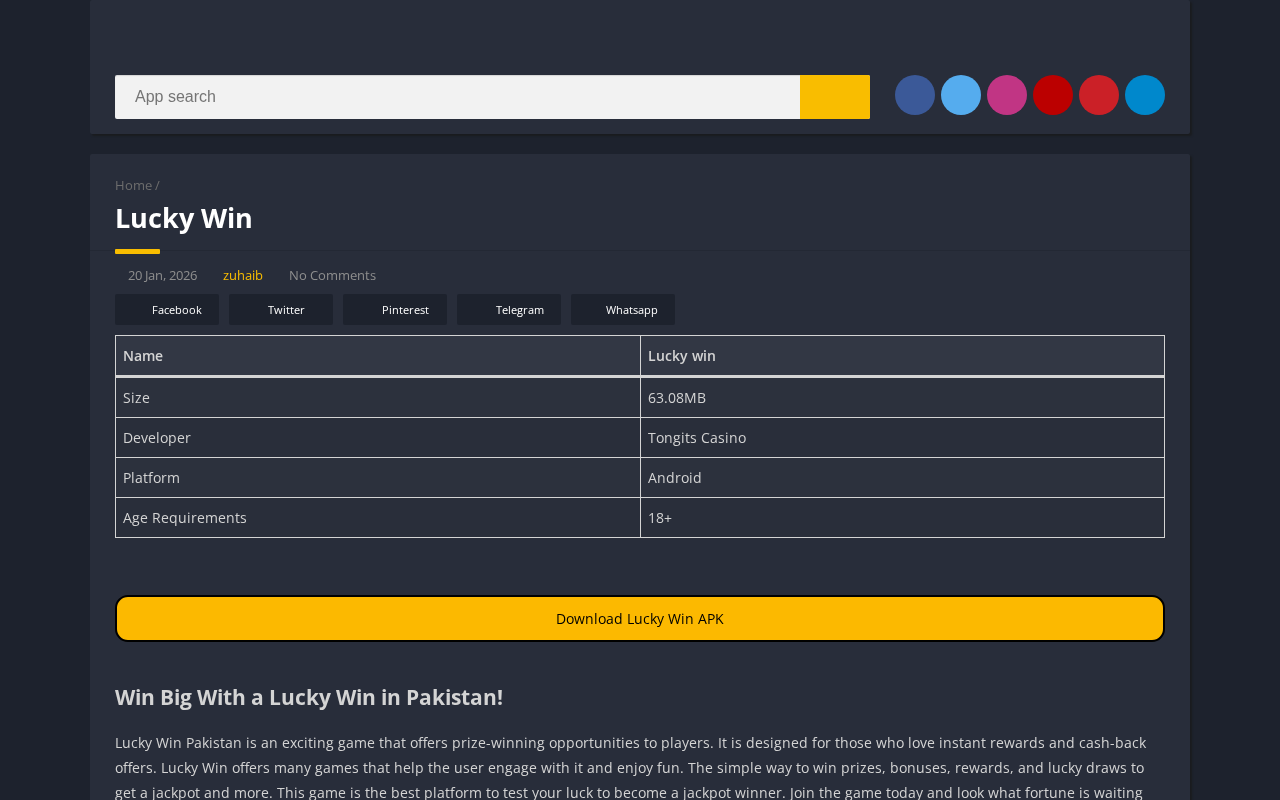Click the 20 Jan, 2026 post date

[162, 275]
